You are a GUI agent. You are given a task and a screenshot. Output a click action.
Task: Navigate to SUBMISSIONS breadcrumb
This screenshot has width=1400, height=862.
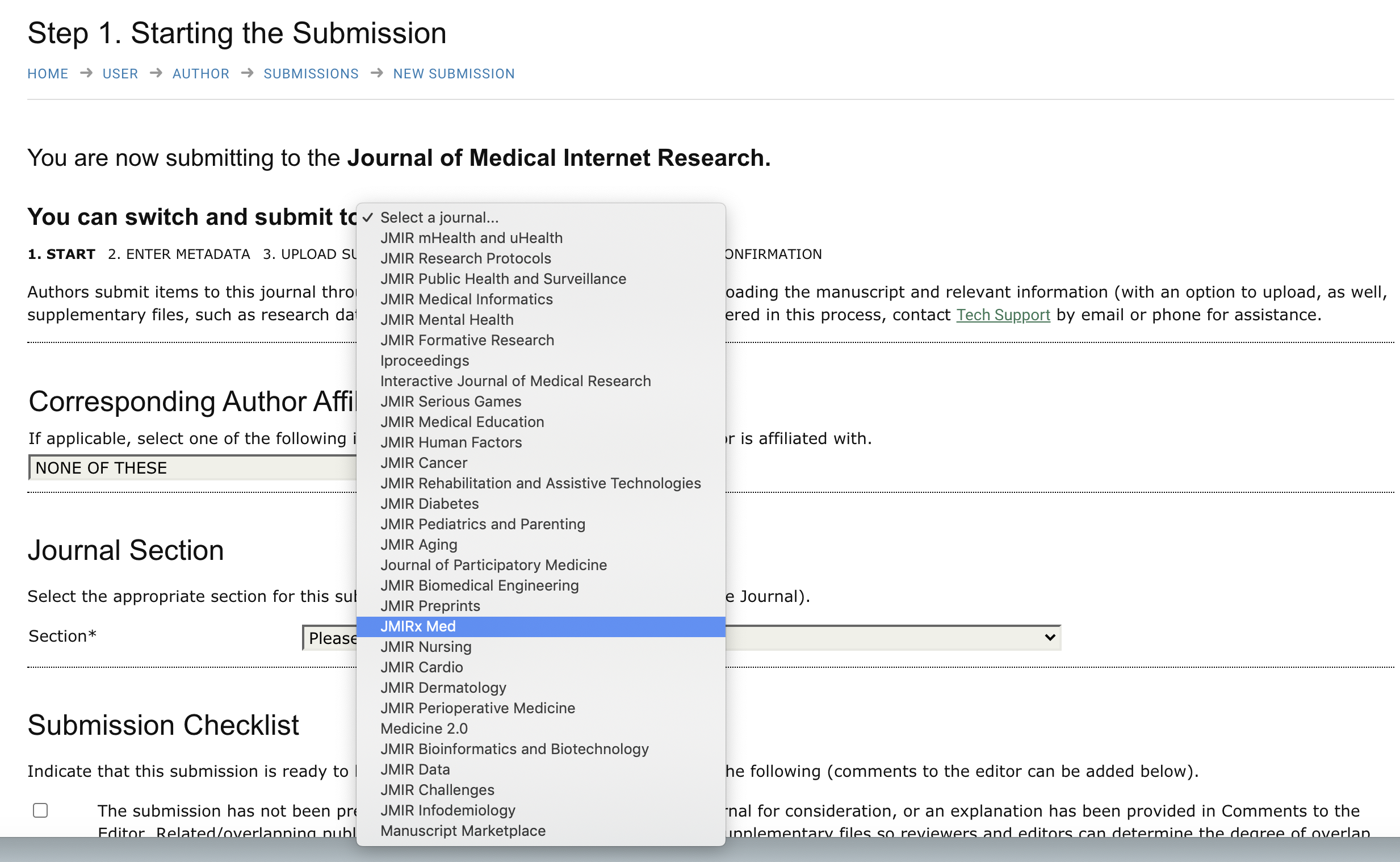tap(311, 74)
